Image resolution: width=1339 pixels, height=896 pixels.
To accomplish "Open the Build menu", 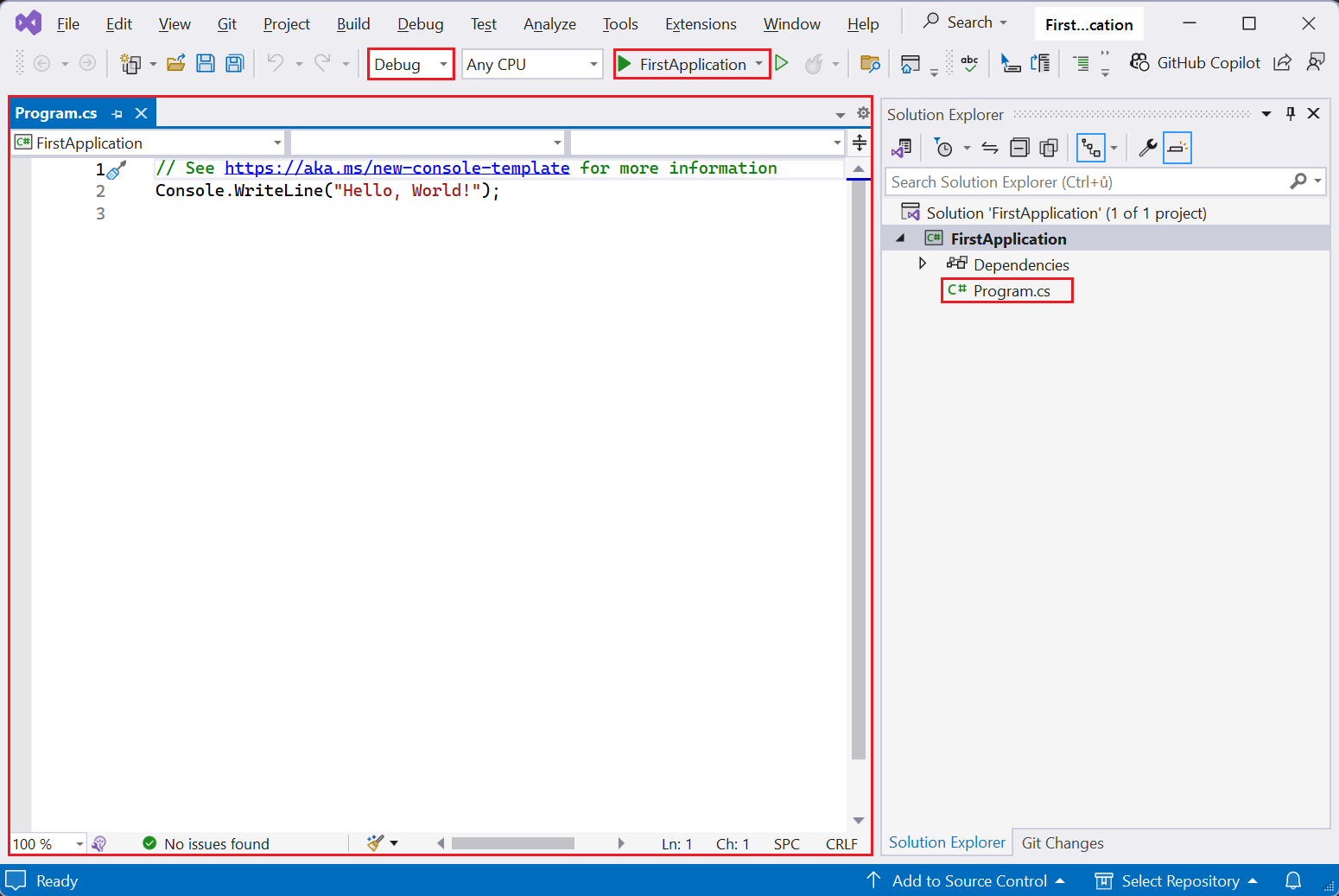I will click(x=353, y=23).
